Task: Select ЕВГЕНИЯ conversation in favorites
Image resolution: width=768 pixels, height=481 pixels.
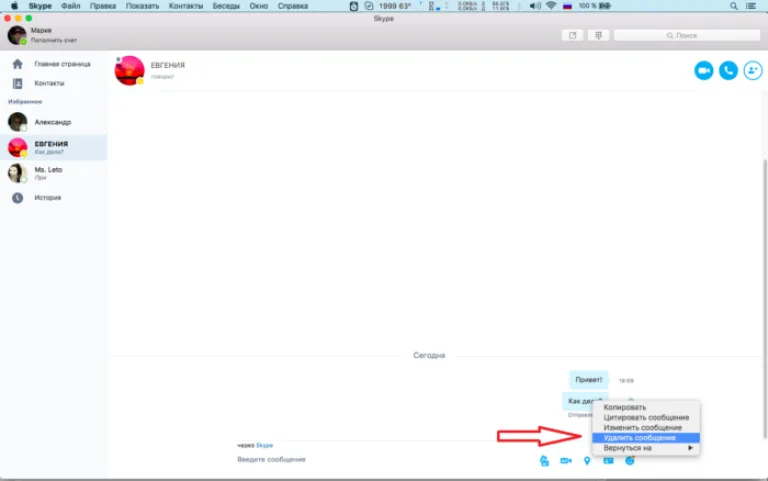Action: [x=53, y=147]
